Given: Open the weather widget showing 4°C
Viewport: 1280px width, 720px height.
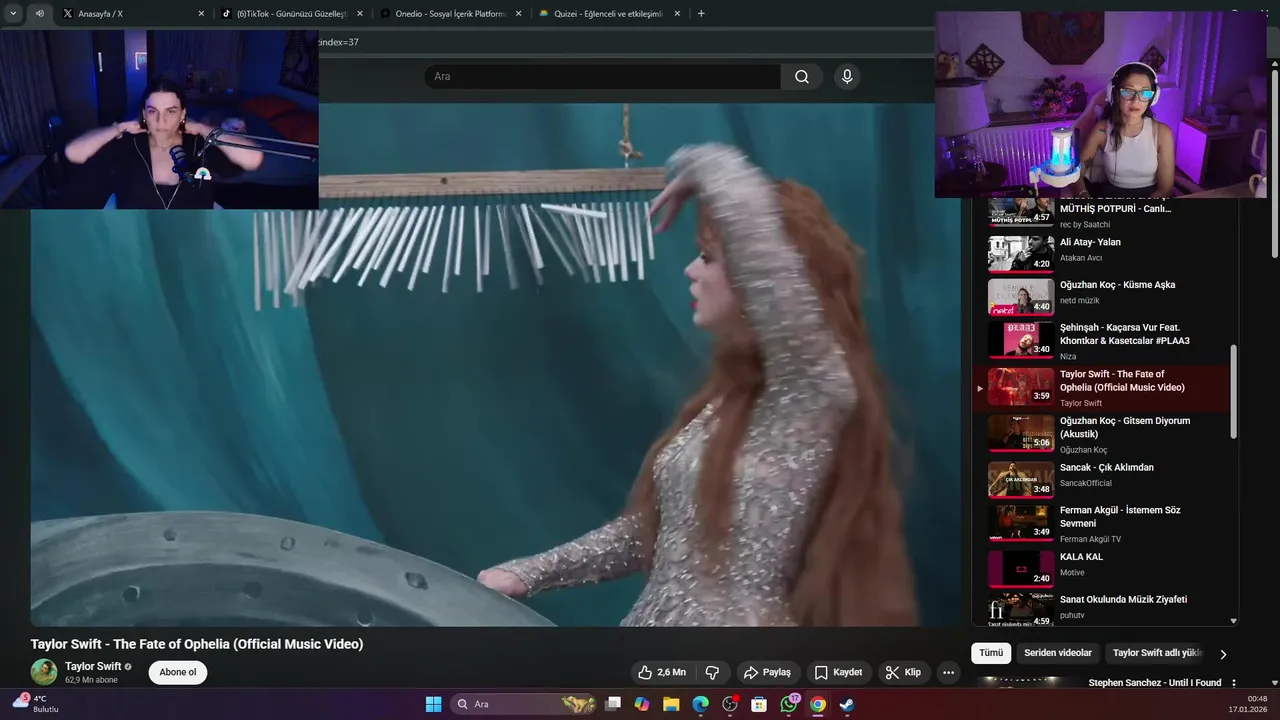Looking at the screenshot, I should pos(36,704).
